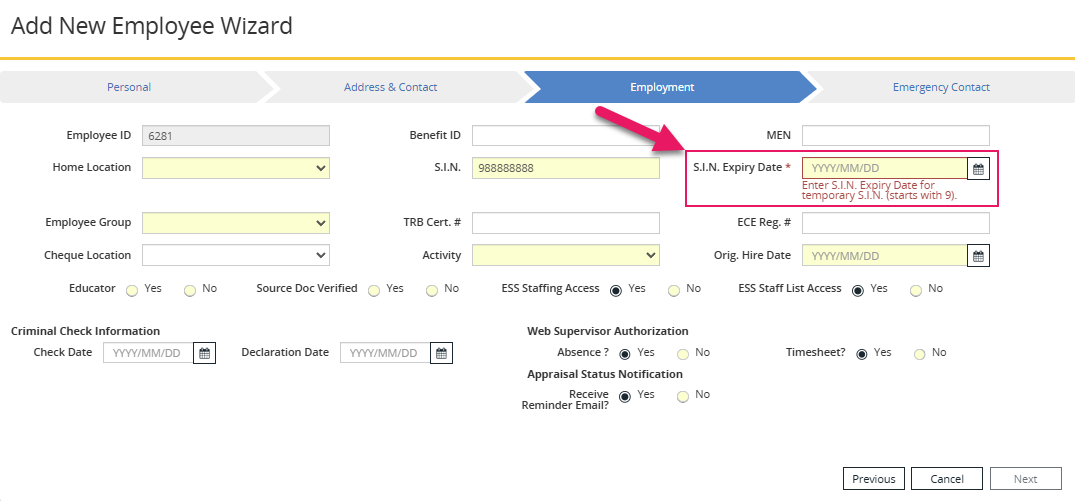The width and height of the screenshot is (1075, 501).
Task: Open calendar picker for S.I.N. Expiry Date
Action: 978,169
